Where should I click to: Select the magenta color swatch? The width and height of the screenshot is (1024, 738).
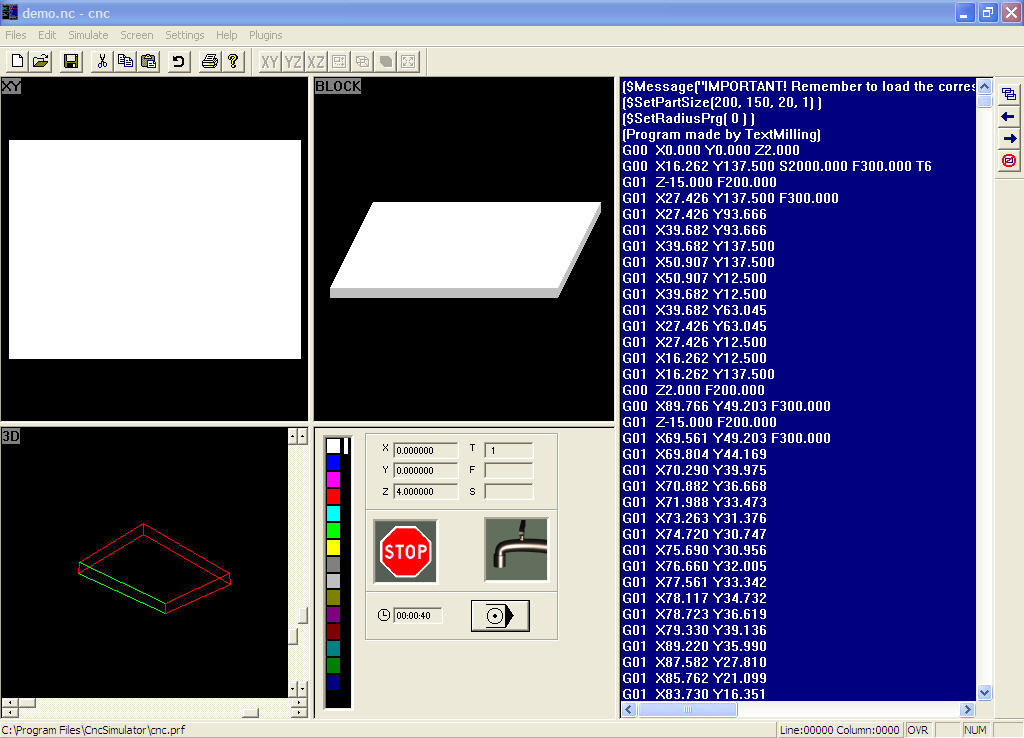[x=333, y=479]
